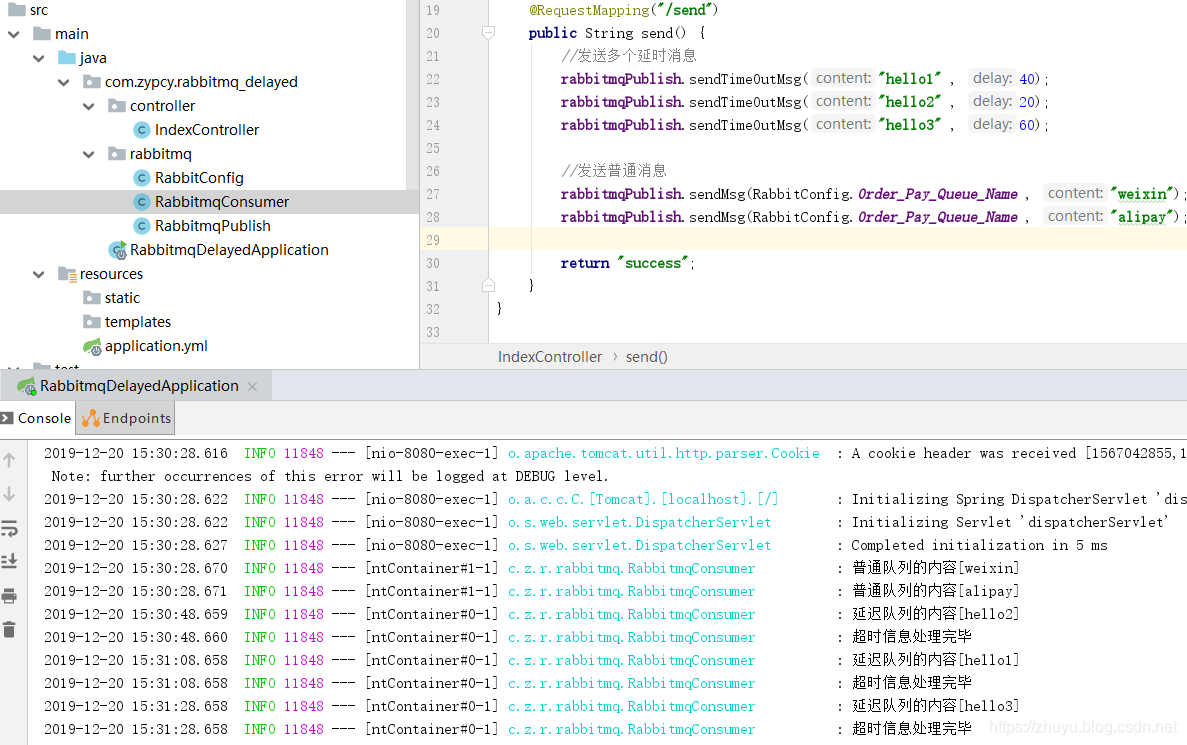Collapse the main folder
The height and width of the screenshot is (745, 1187).
(x=14, y=34)
